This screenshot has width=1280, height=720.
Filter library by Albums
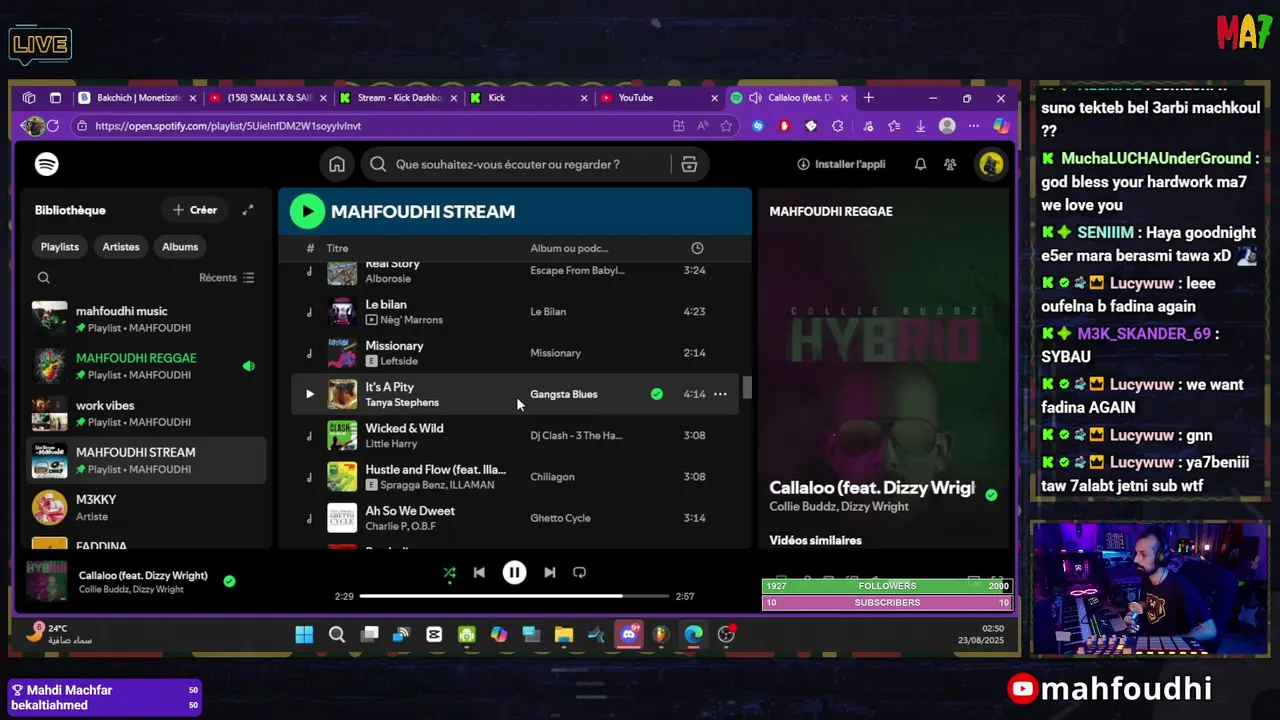[x=180, y=247]
